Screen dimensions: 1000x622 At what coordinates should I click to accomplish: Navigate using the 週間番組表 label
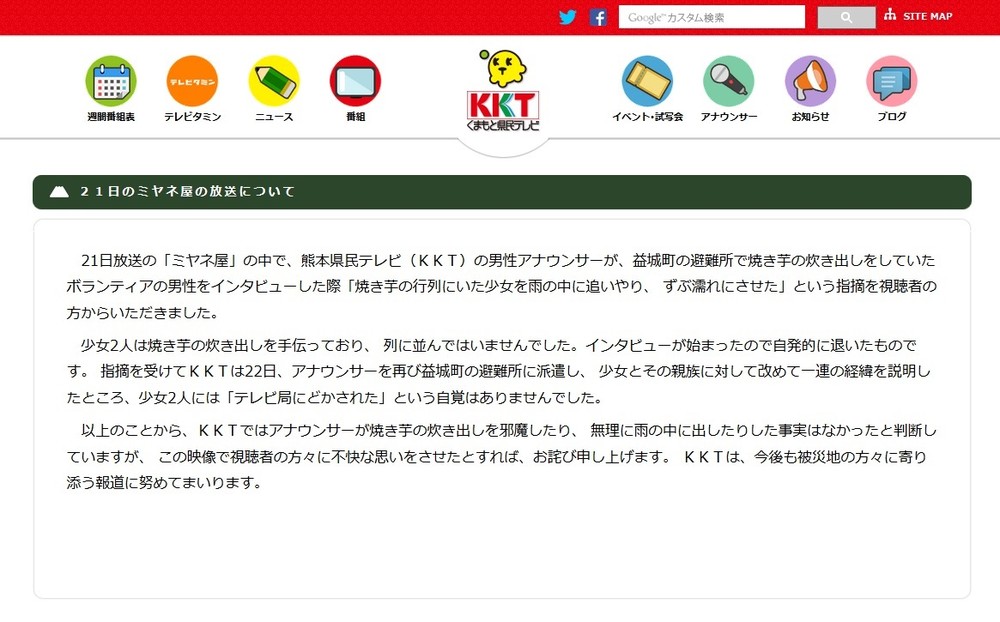tap(113, 113)
